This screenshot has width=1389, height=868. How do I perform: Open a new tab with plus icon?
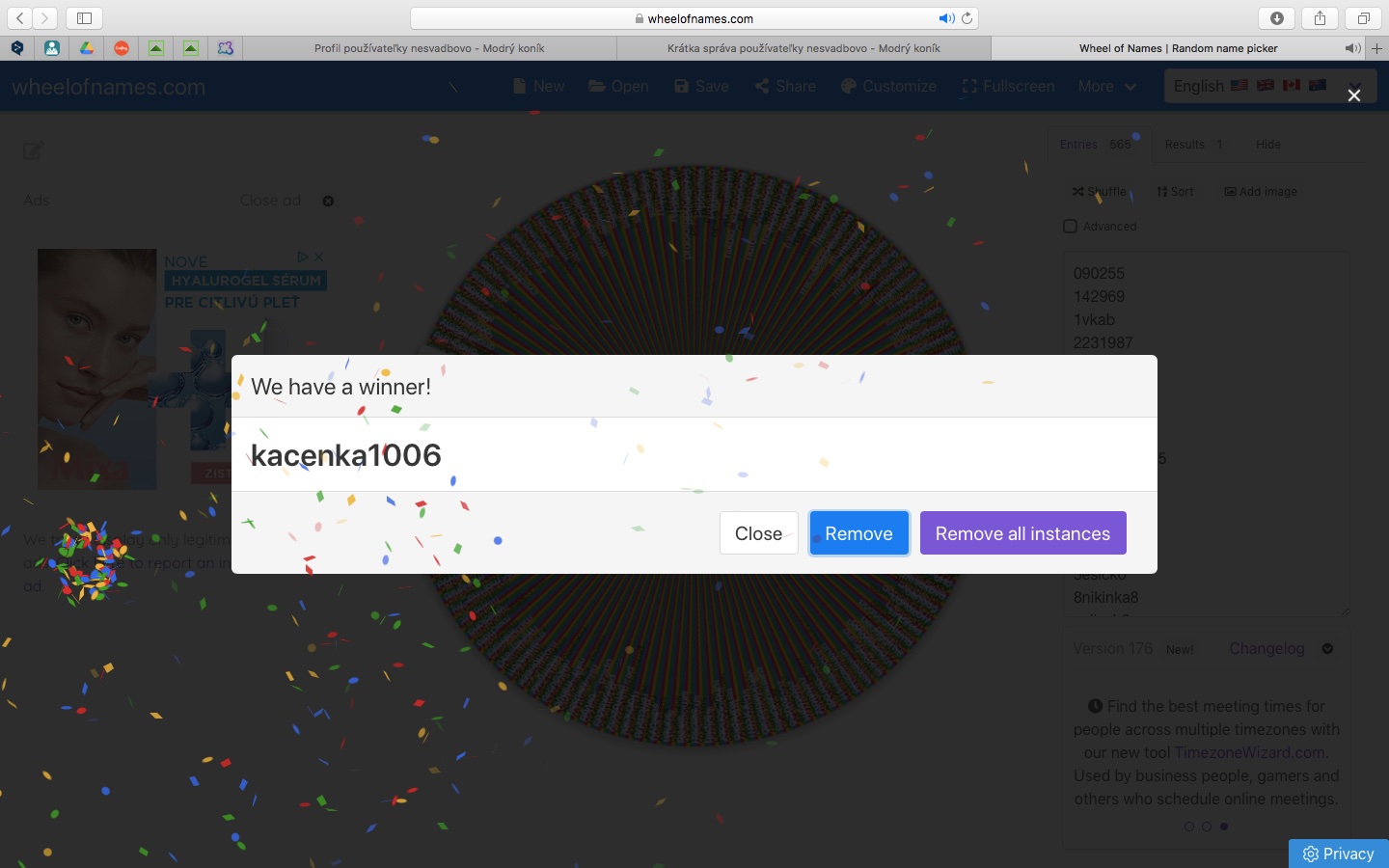coord(1377,48)
